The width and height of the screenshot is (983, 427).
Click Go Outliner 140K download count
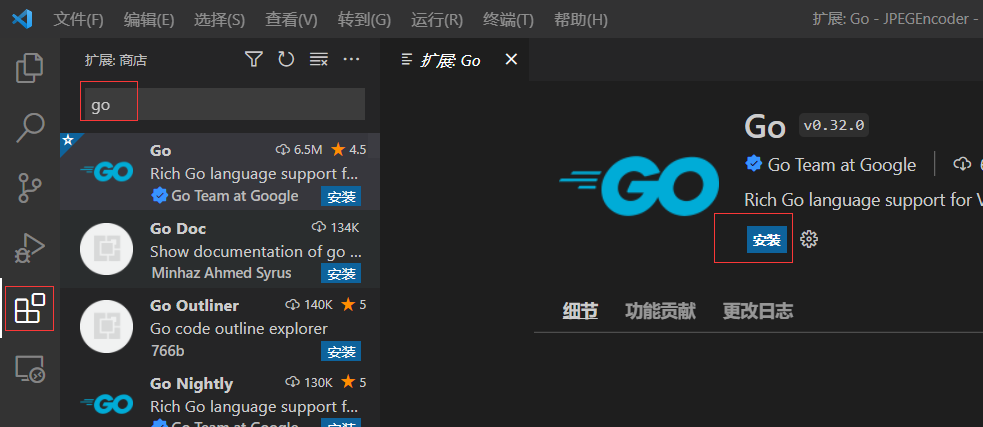[309, 305]
